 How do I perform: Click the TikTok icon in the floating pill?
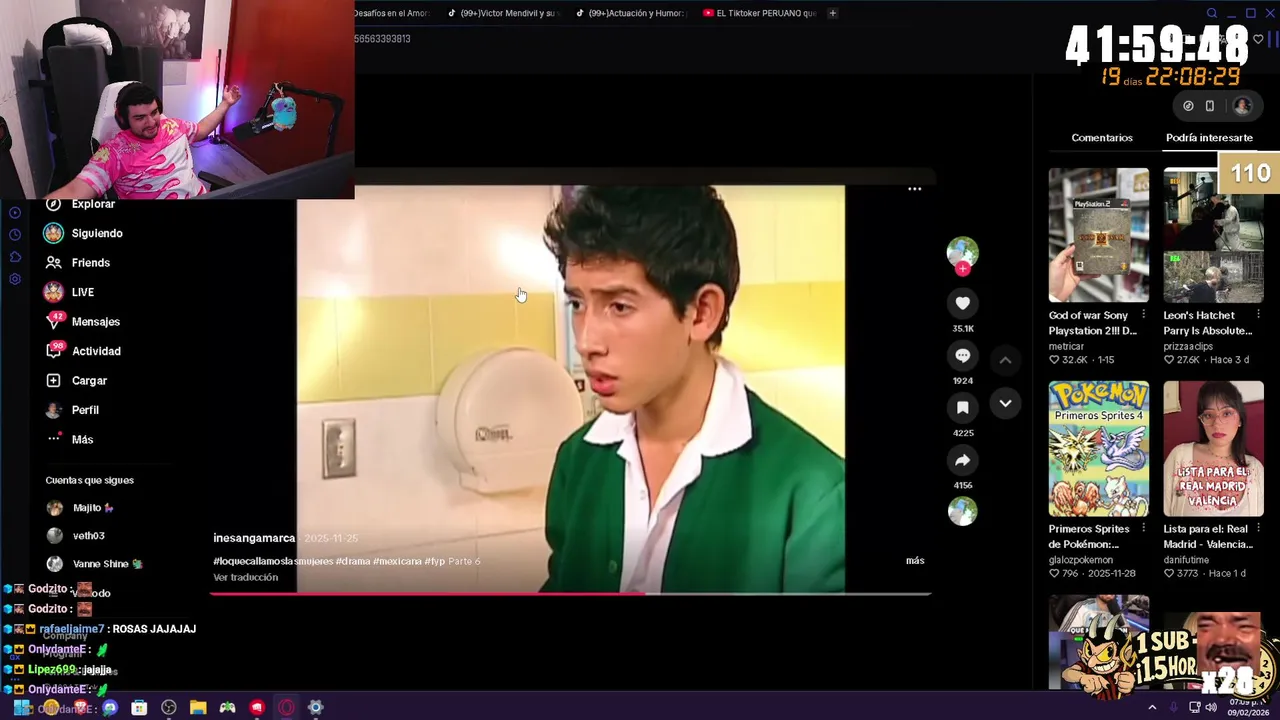coord(1188,105)
